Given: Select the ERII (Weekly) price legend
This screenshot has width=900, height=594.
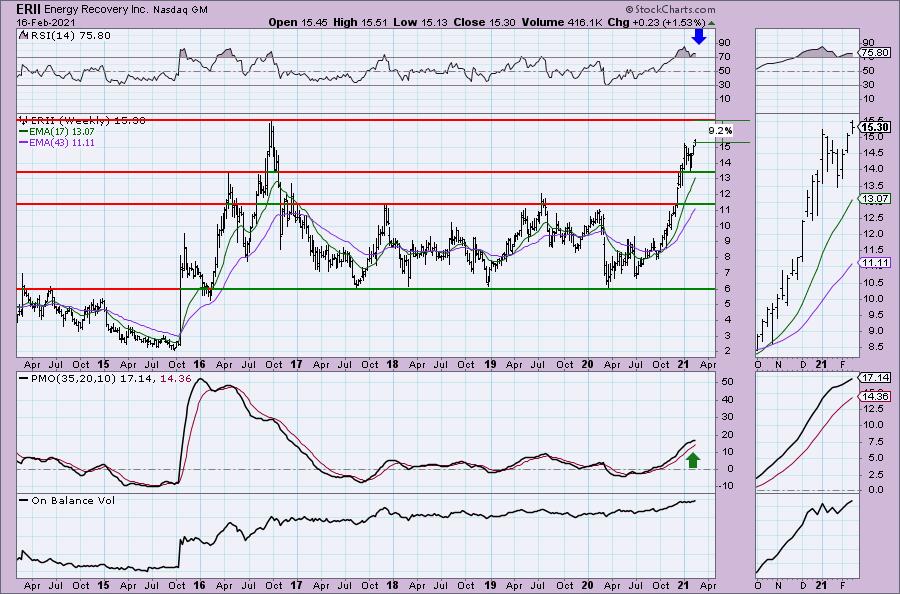Looking at the screenshot, I should (x=82, y=121).
